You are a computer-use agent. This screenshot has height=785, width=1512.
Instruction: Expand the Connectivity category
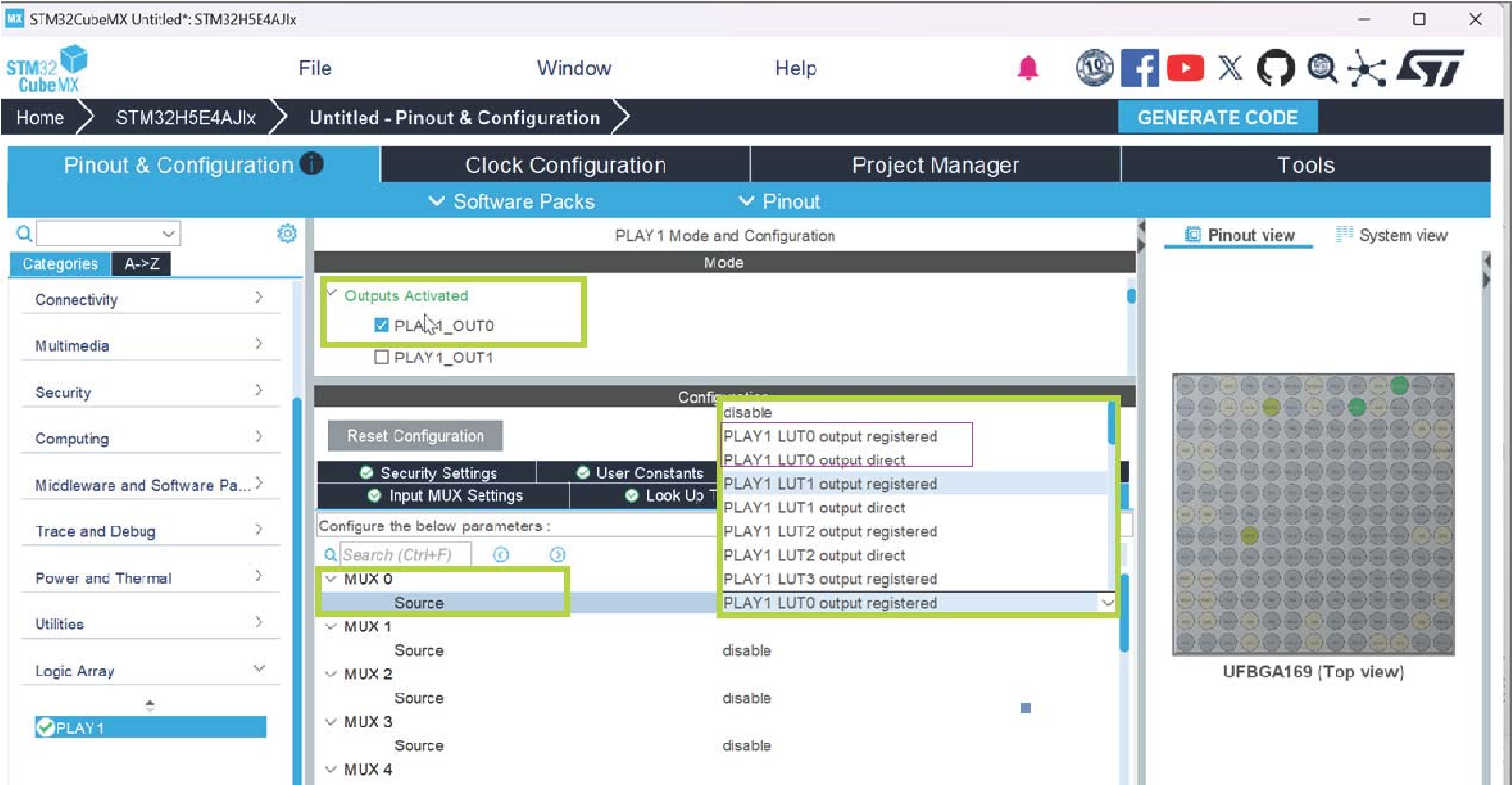[x=259, y=298]
